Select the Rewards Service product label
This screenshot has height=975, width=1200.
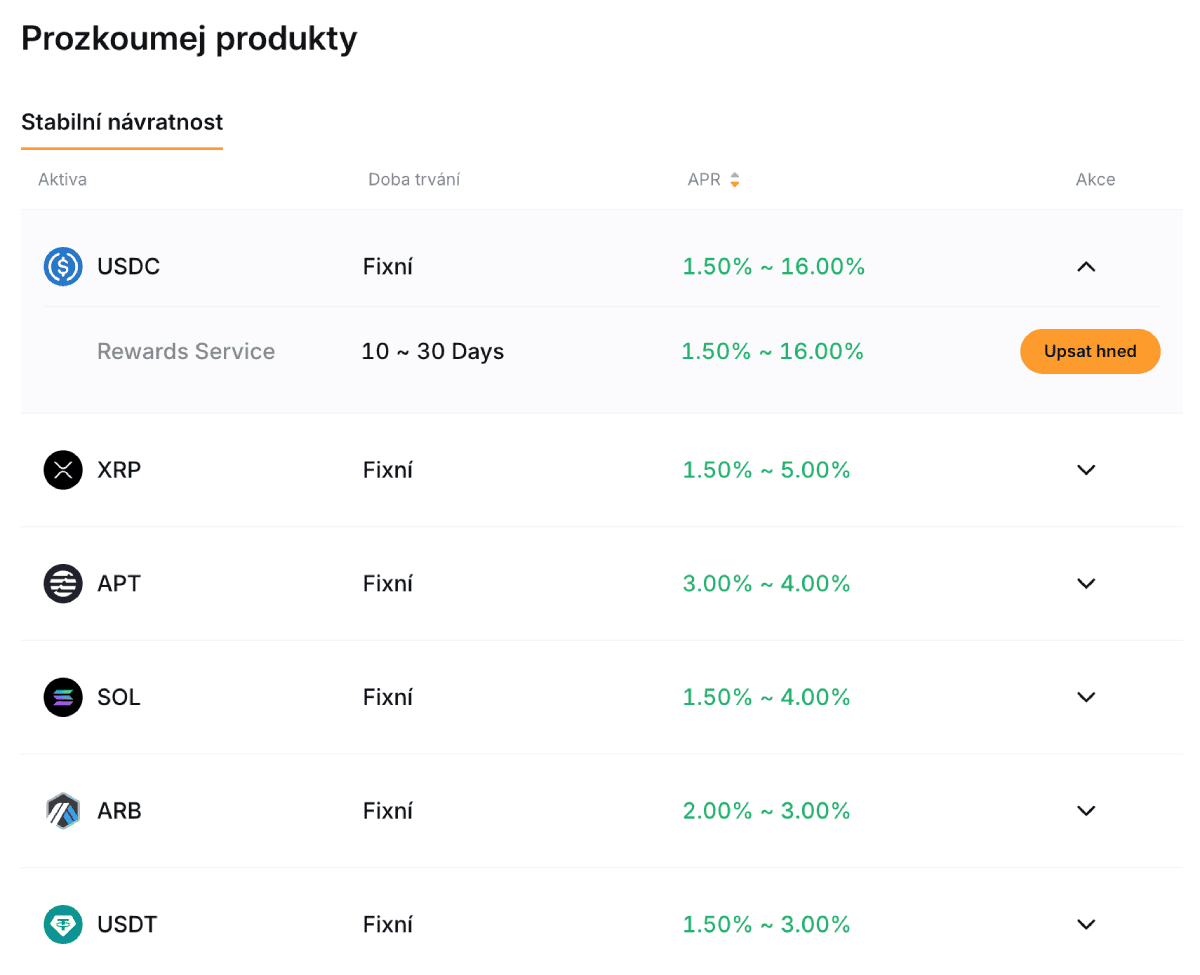[186, 352]
